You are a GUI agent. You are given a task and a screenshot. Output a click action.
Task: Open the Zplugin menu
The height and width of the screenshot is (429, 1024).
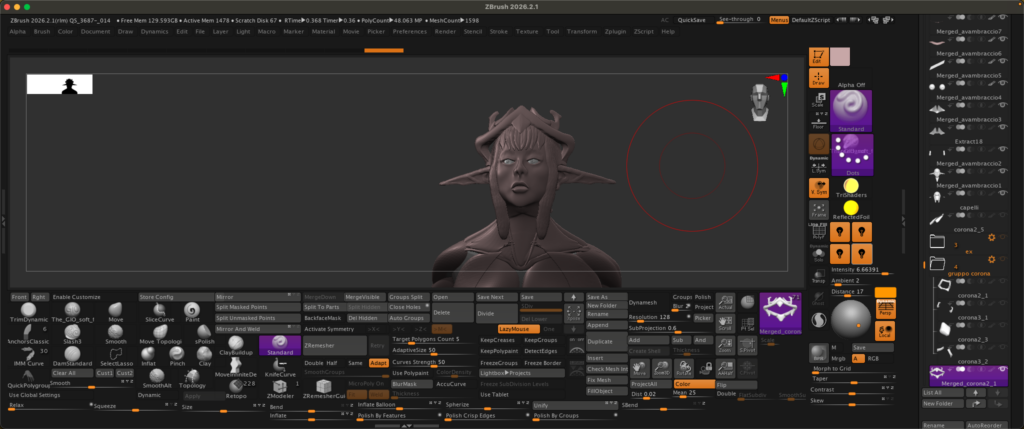click(615, 31)
